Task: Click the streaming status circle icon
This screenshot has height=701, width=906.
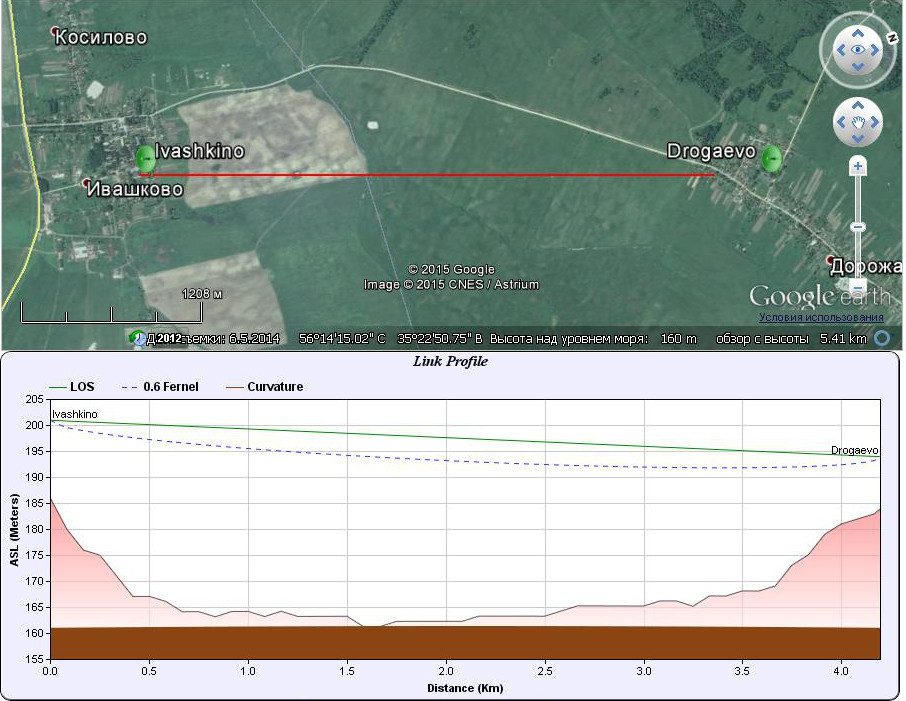Action: [x=882, y=338]
